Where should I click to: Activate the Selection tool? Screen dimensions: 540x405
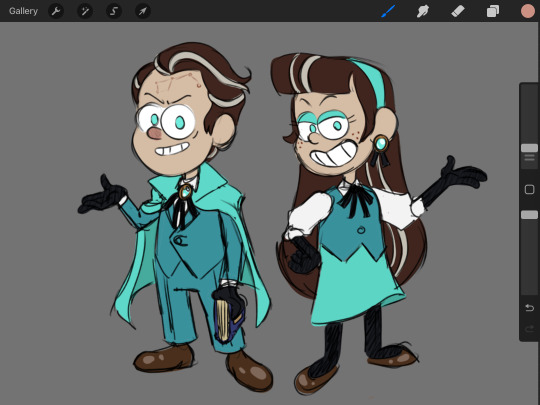point(114,11)
